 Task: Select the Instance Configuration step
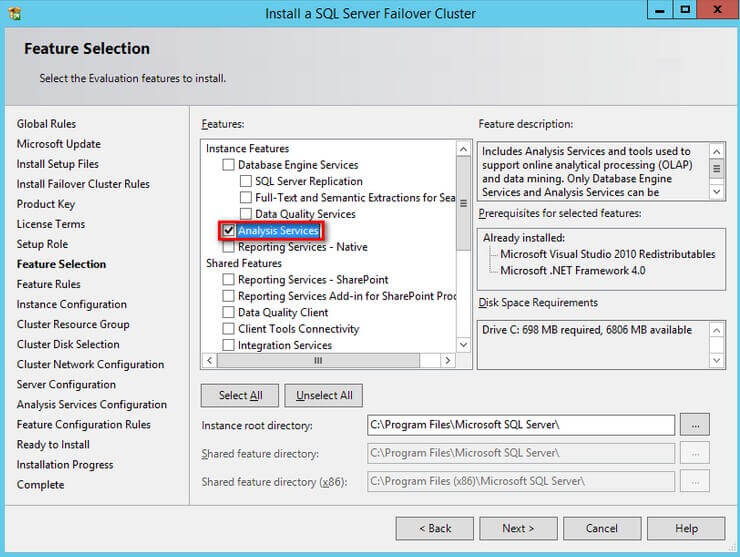click(72, 304)
